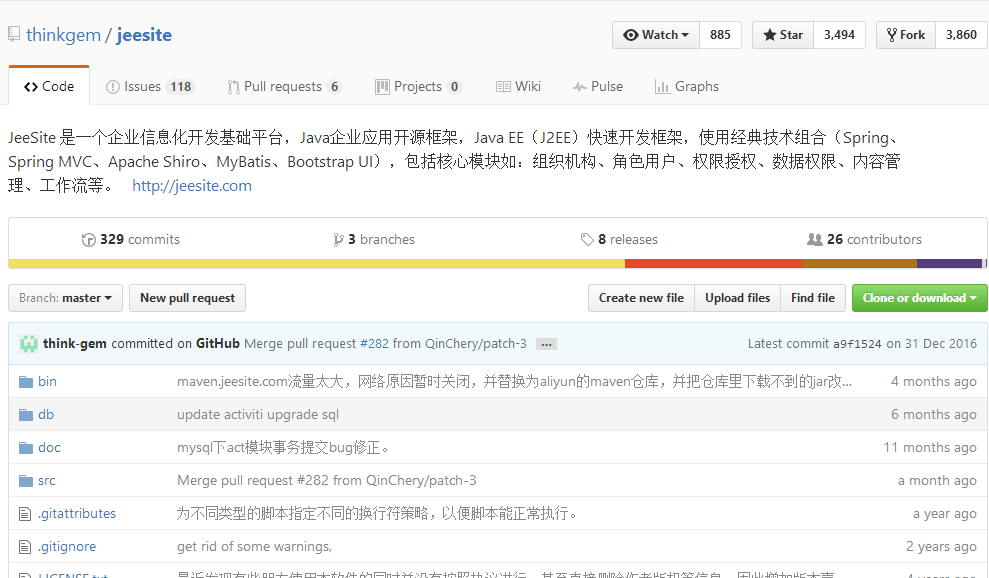Open the Watch notifications dropdown
Image resolution: width=989 pixels, height=578 pixels.
(656, 35)
